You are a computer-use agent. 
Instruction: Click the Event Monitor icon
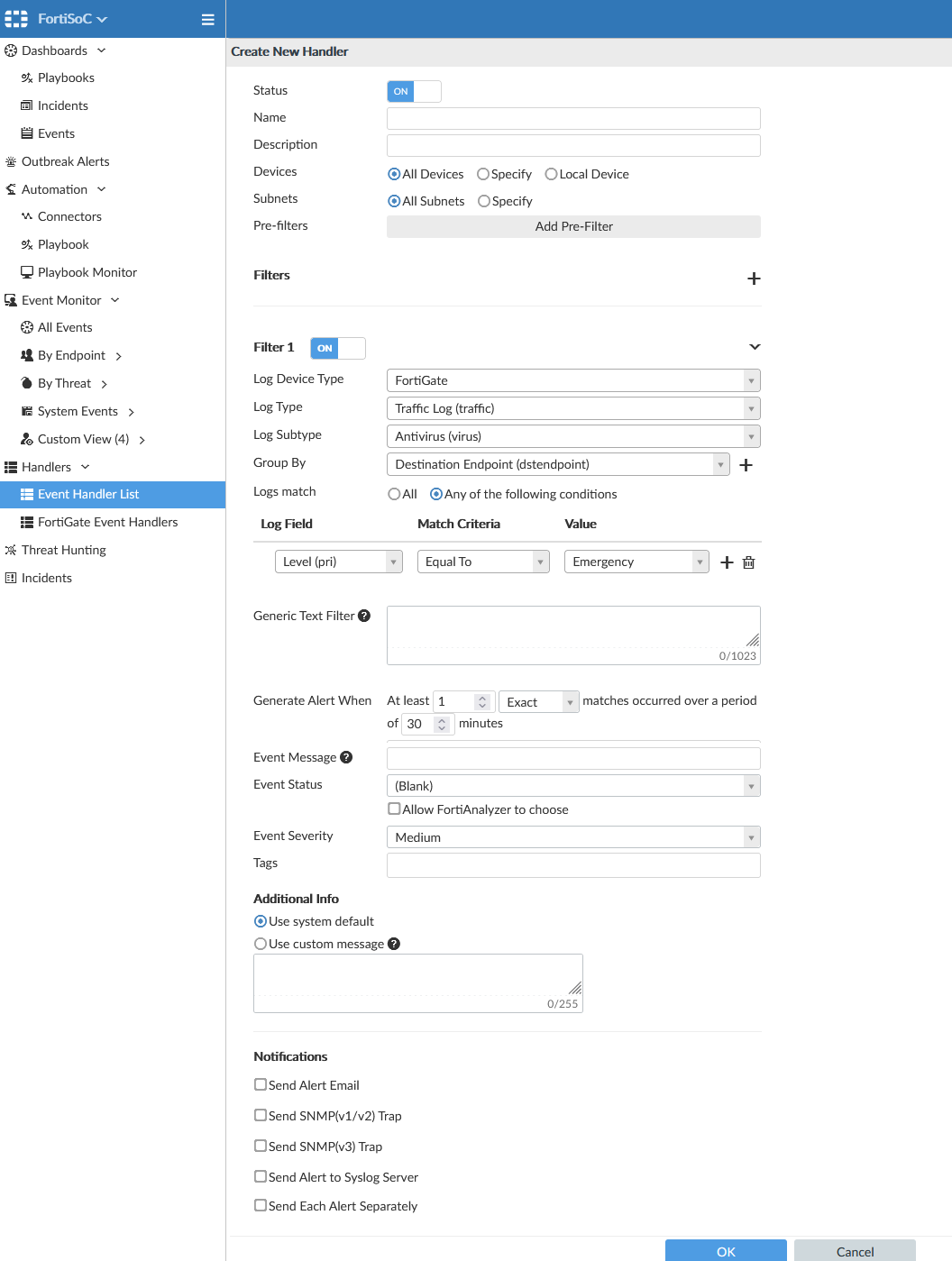11,300
